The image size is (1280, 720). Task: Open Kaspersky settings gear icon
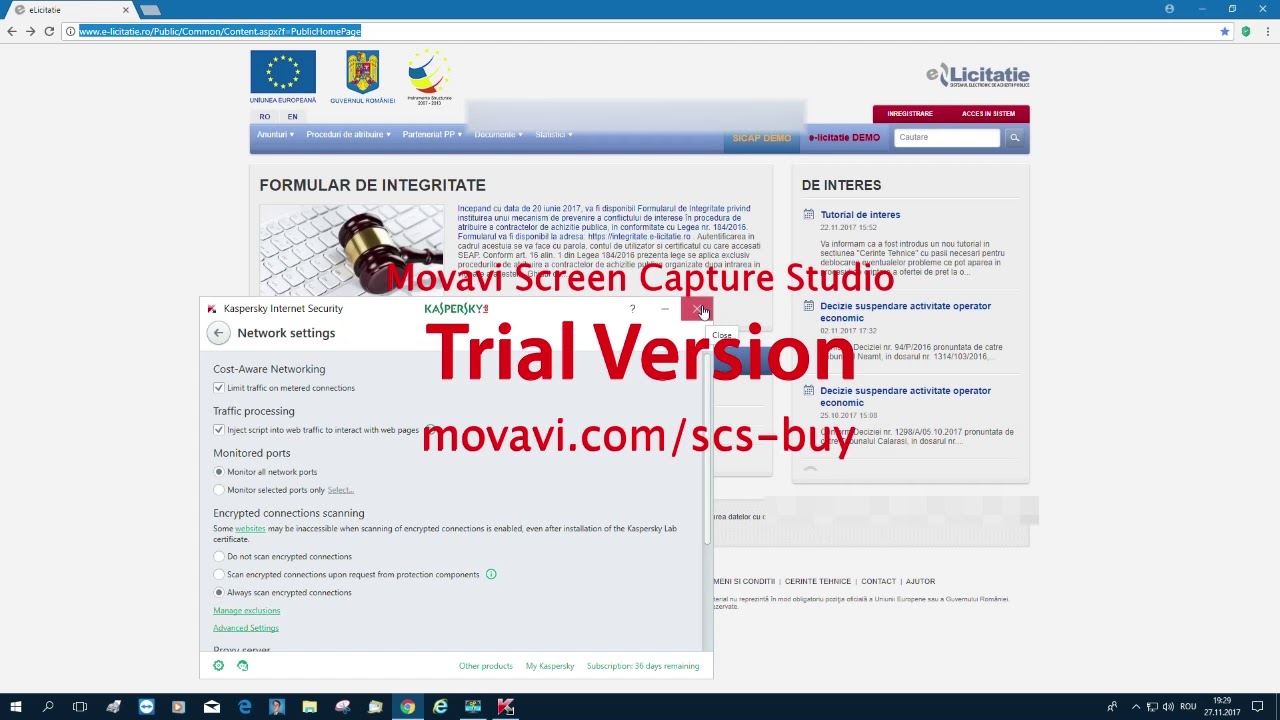pyautogui.click(x=218, y=666)
